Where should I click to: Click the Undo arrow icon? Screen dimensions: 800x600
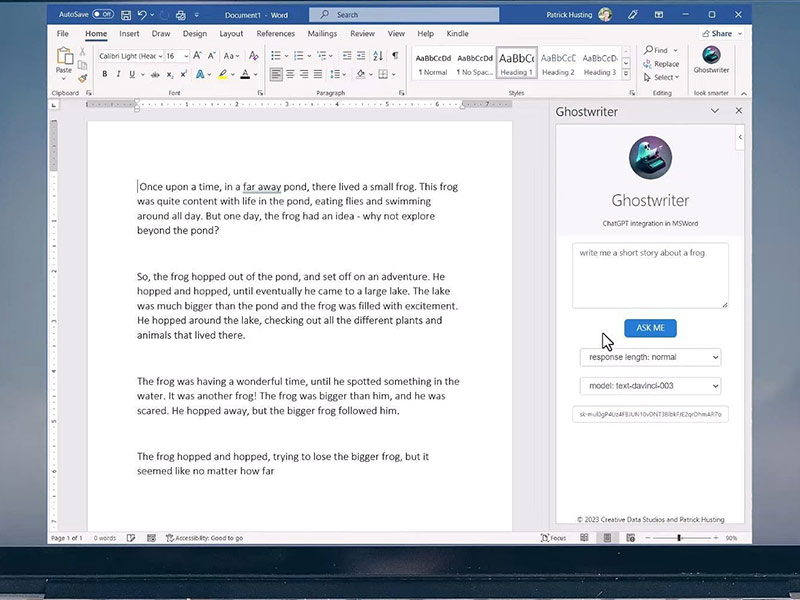pyautogui.click(x=144, y=15)
